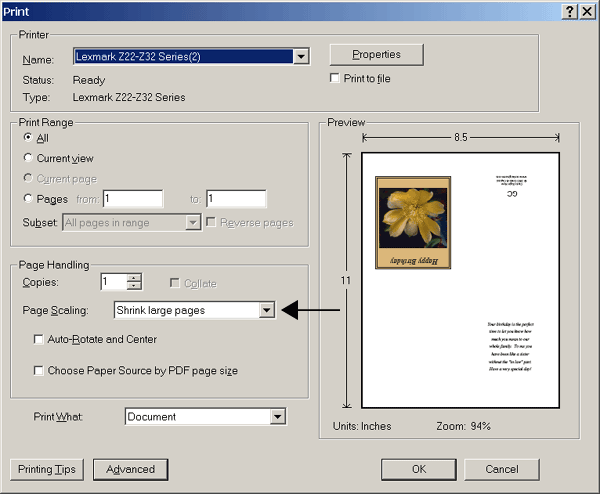Click the Printing Tips button

47,469
